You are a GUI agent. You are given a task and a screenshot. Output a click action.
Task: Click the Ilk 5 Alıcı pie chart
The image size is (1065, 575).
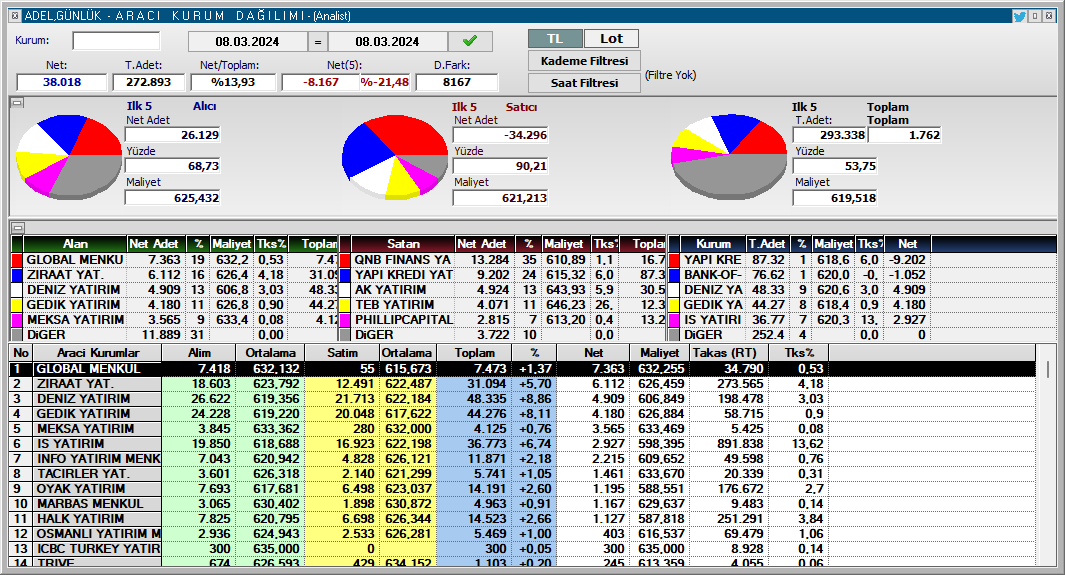coord(69,157)
